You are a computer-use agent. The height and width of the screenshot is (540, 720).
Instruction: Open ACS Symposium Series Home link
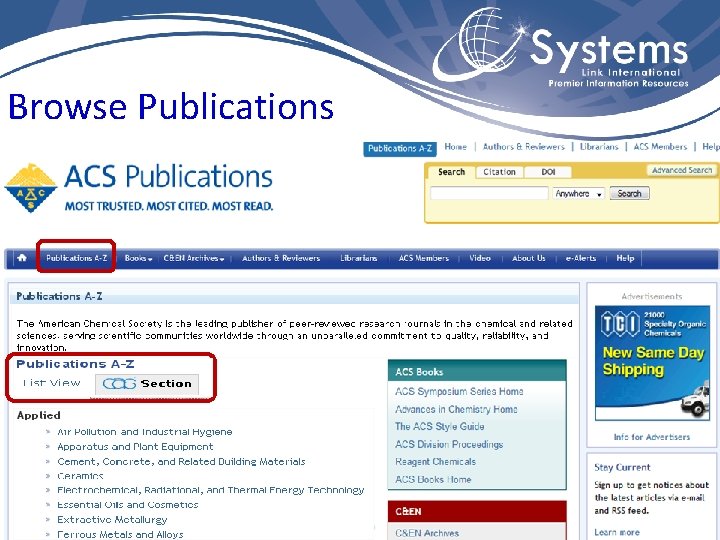coord(459,392)
